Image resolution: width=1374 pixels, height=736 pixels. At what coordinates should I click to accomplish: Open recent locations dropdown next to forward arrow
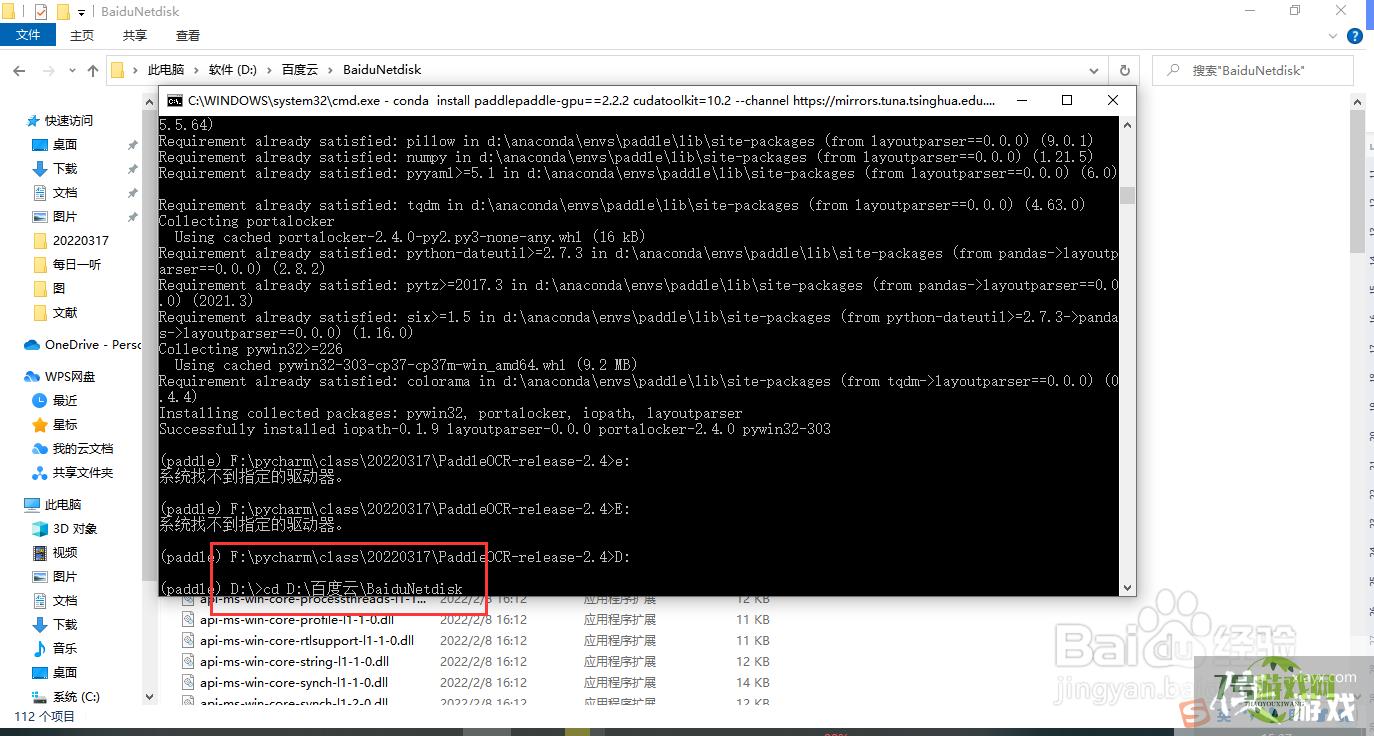(74, 71)
